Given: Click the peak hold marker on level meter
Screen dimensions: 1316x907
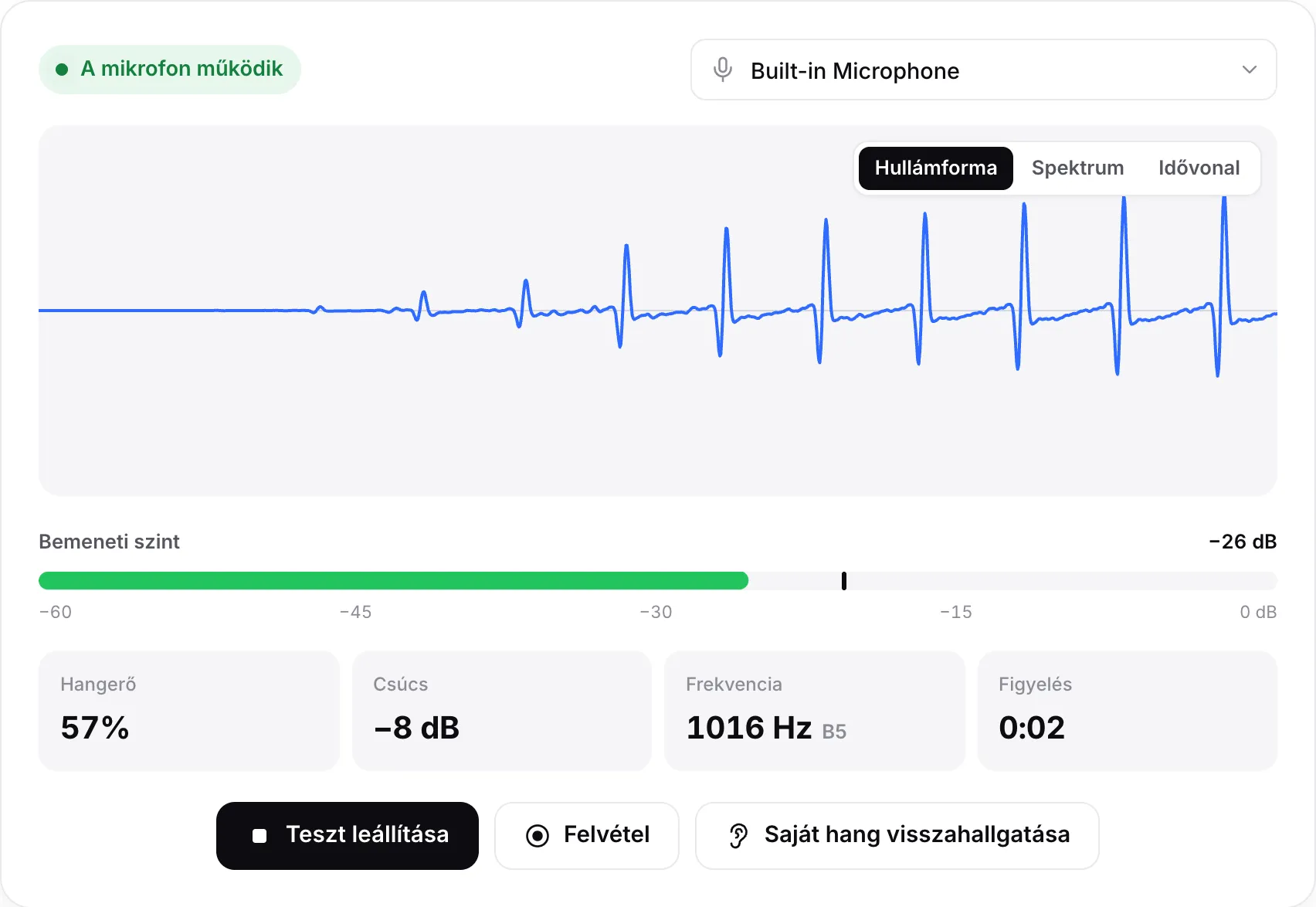Looking at the screenshot, I should coord(844,580).
